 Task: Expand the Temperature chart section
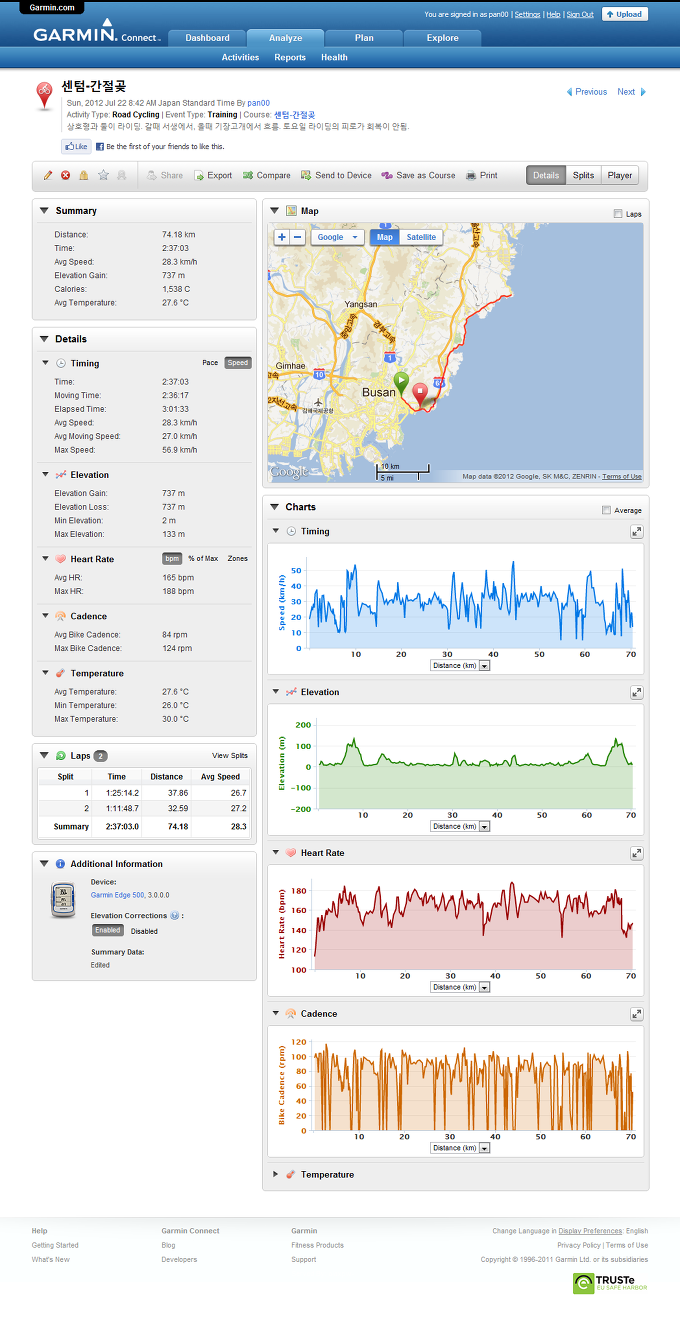tap(276, 1175)
